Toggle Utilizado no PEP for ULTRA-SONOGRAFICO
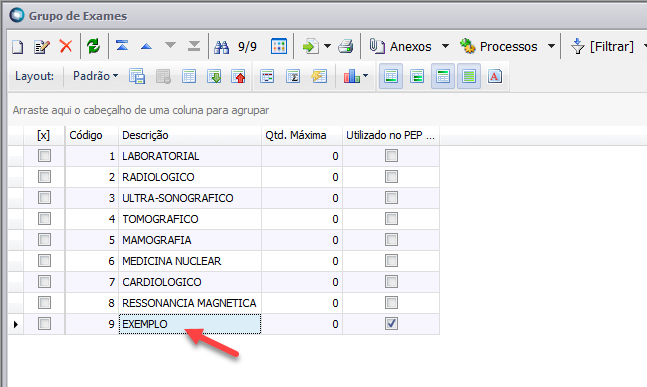This screenshot has width=647, height=387. 391,198
